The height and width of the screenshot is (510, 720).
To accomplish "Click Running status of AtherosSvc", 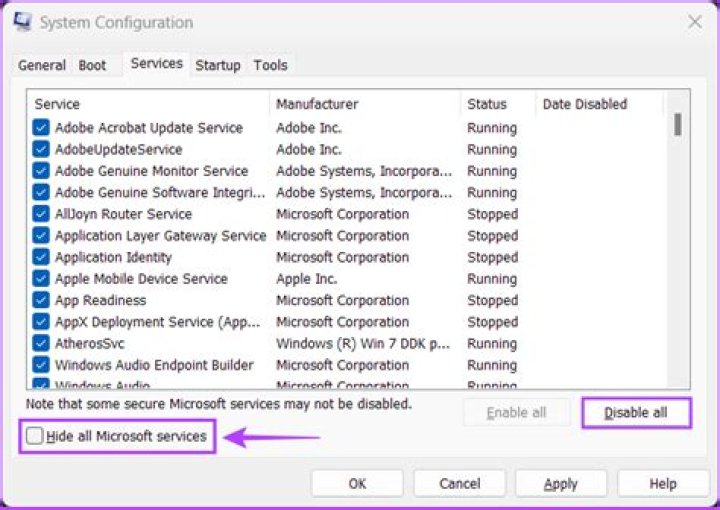I will [492, 343].
